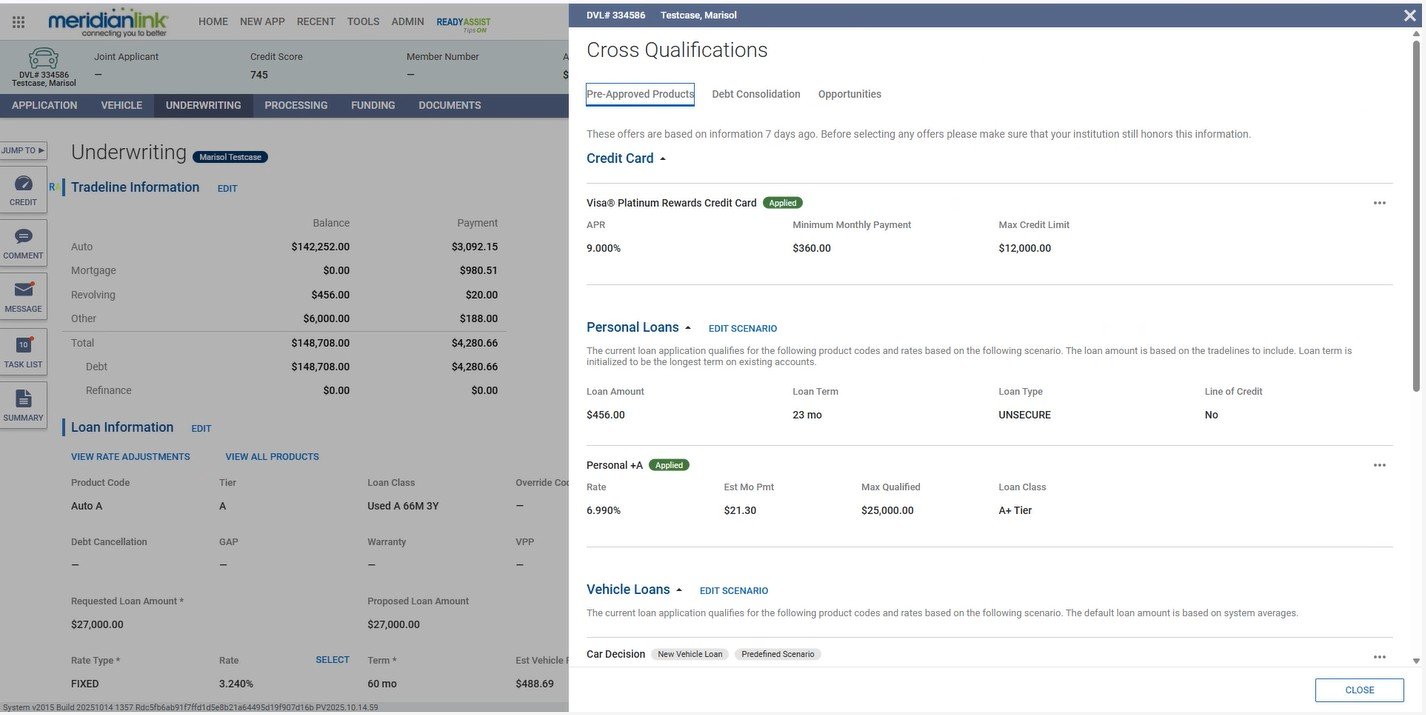Switch to the DOCUMENTS tab
The image size is (1426, 715).
pyautogui.click(x=450, y=105)
